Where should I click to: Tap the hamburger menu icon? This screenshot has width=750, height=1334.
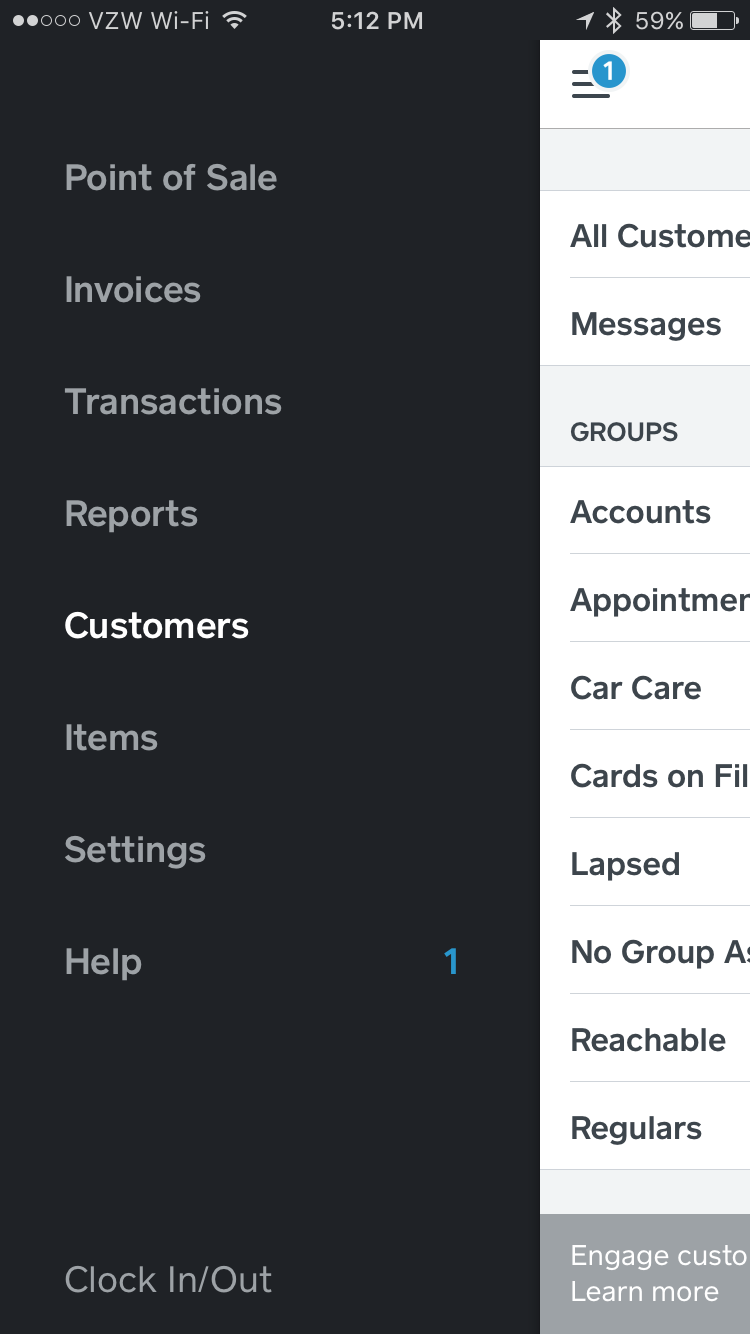(590, 84)
